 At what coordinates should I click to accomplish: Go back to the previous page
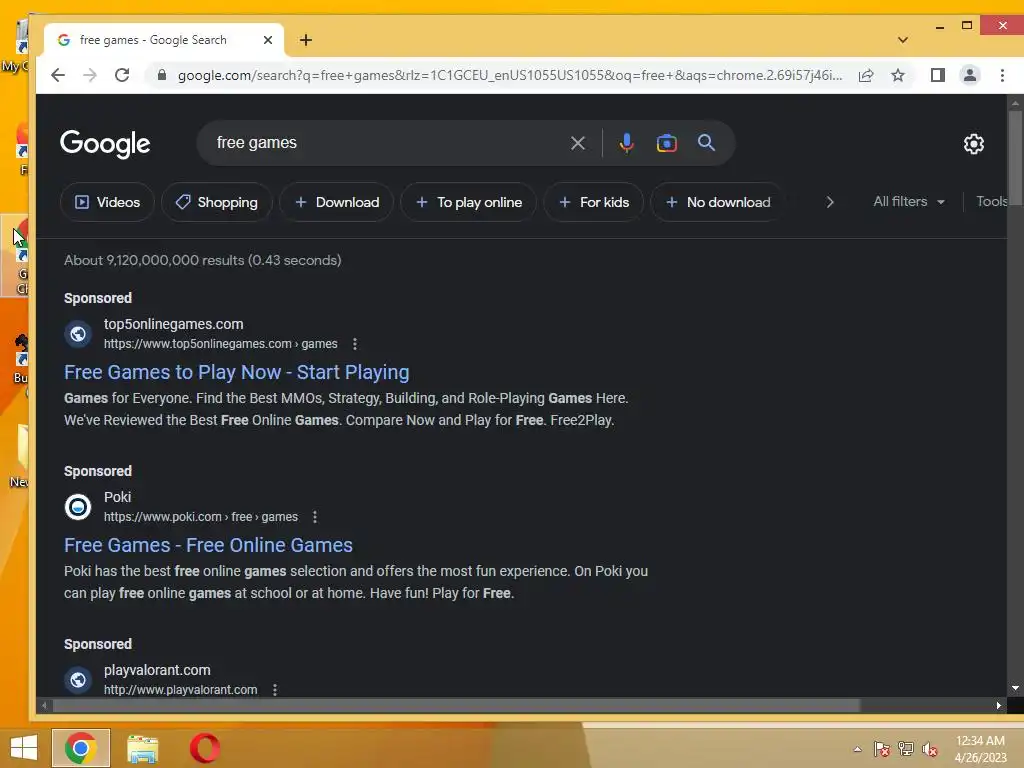[x=57, y=75]
